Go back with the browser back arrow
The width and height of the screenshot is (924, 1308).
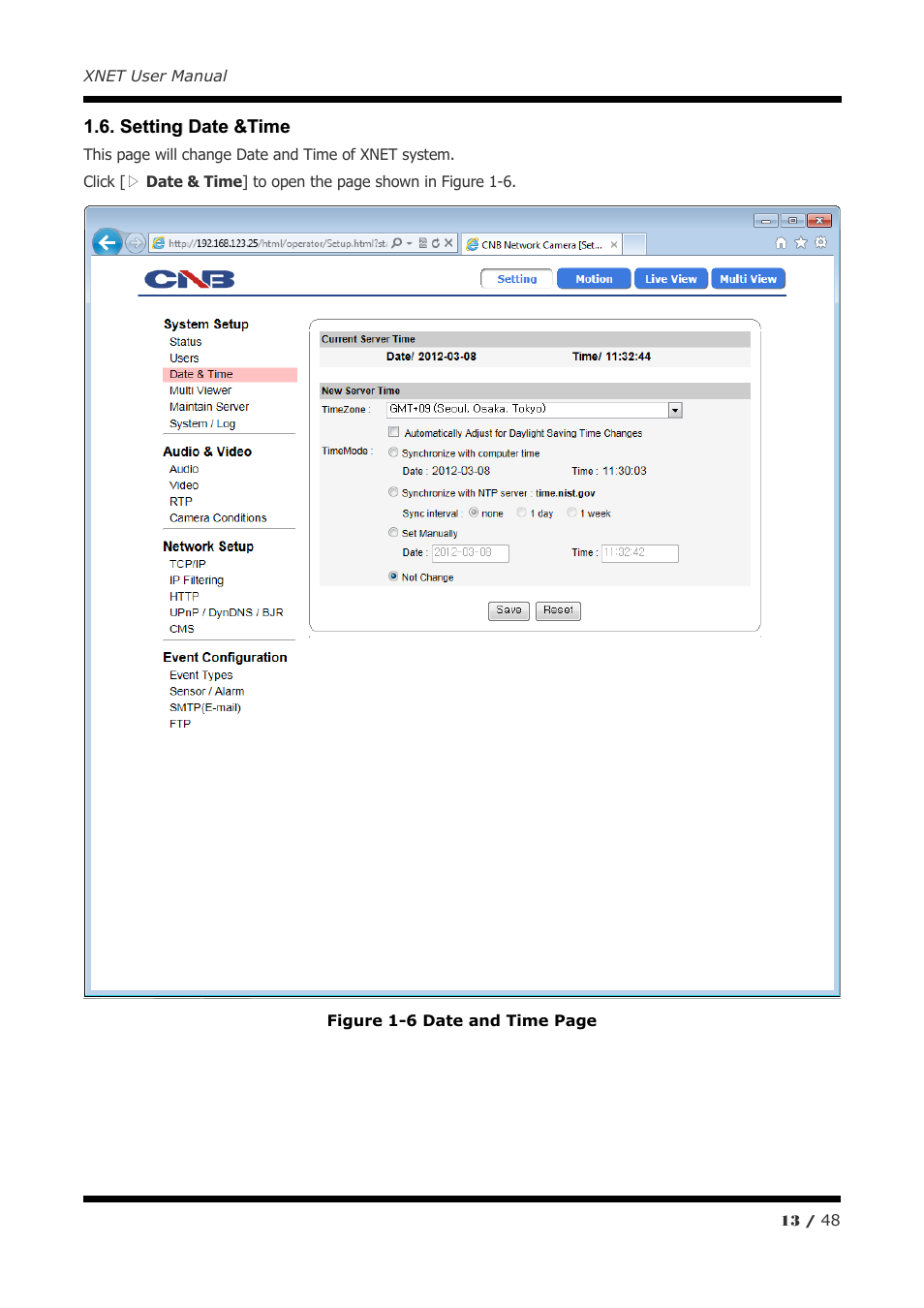108,242
